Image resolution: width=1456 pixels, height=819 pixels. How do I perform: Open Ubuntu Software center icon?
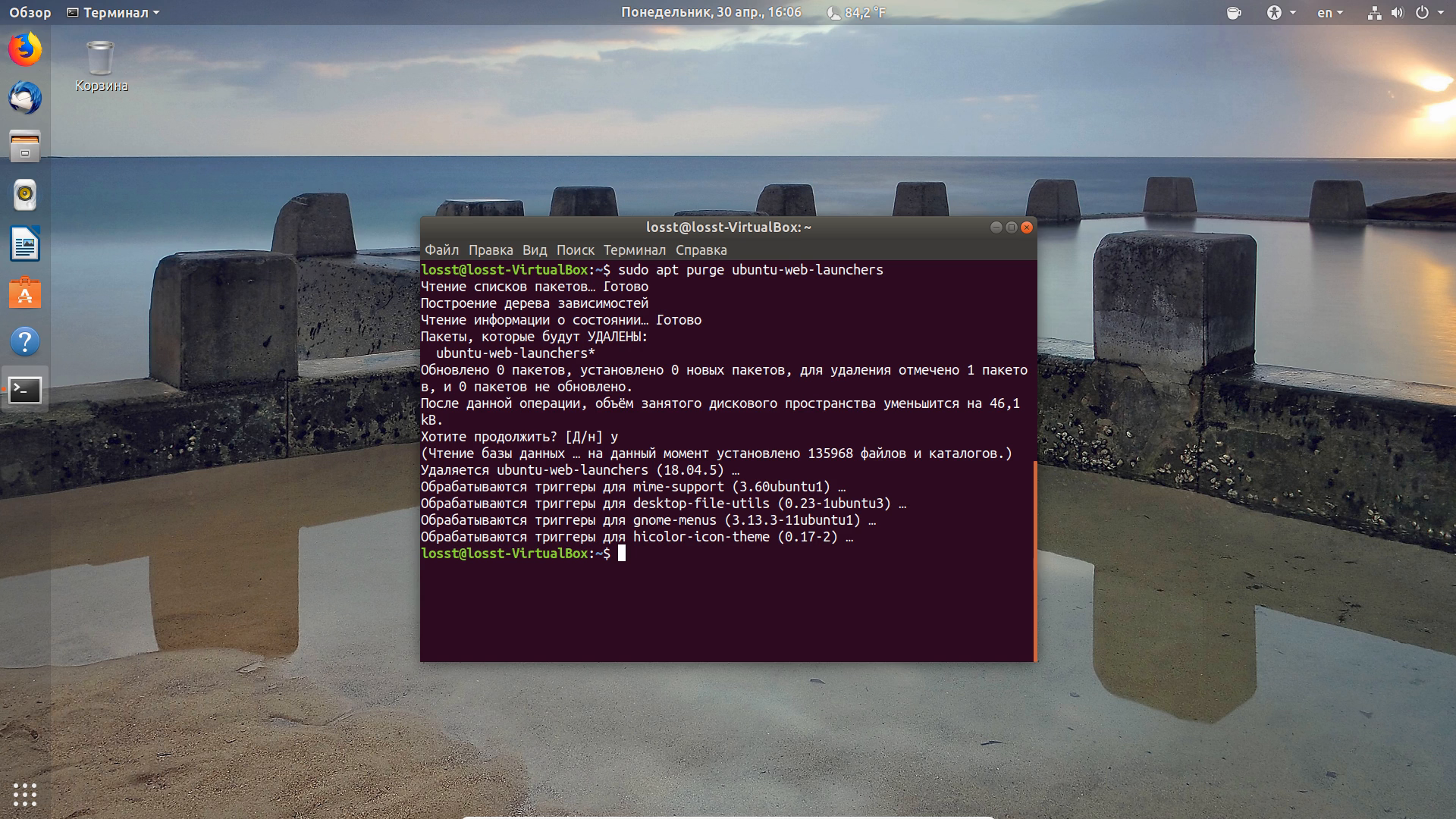tap(25, 293)
